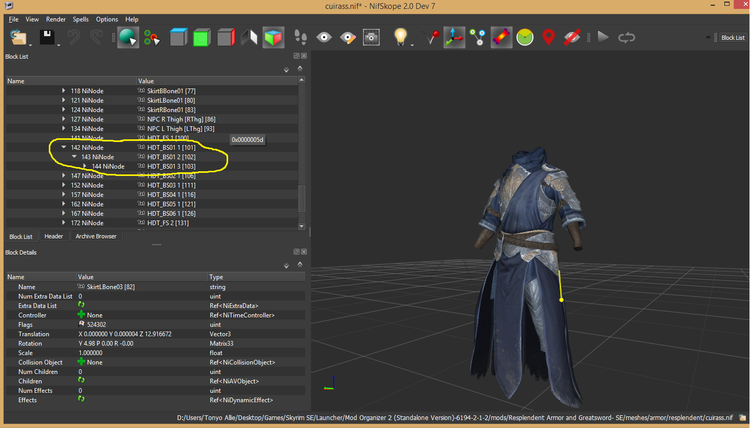This screenshot has width=750, height=430.
Task: Enable Walk mode footprints icon
Action: pos(300,37)
